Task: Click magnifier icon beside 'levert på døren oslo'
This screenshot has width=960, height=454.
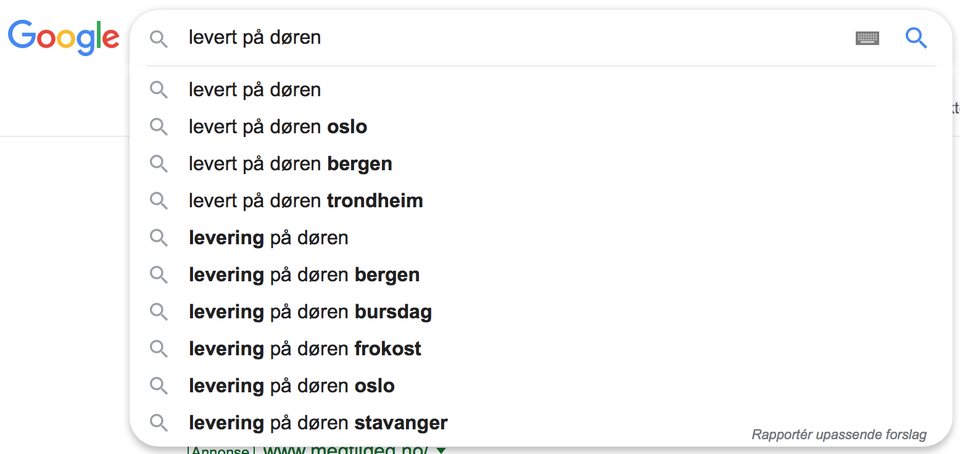Action: (x=159, y=127)
